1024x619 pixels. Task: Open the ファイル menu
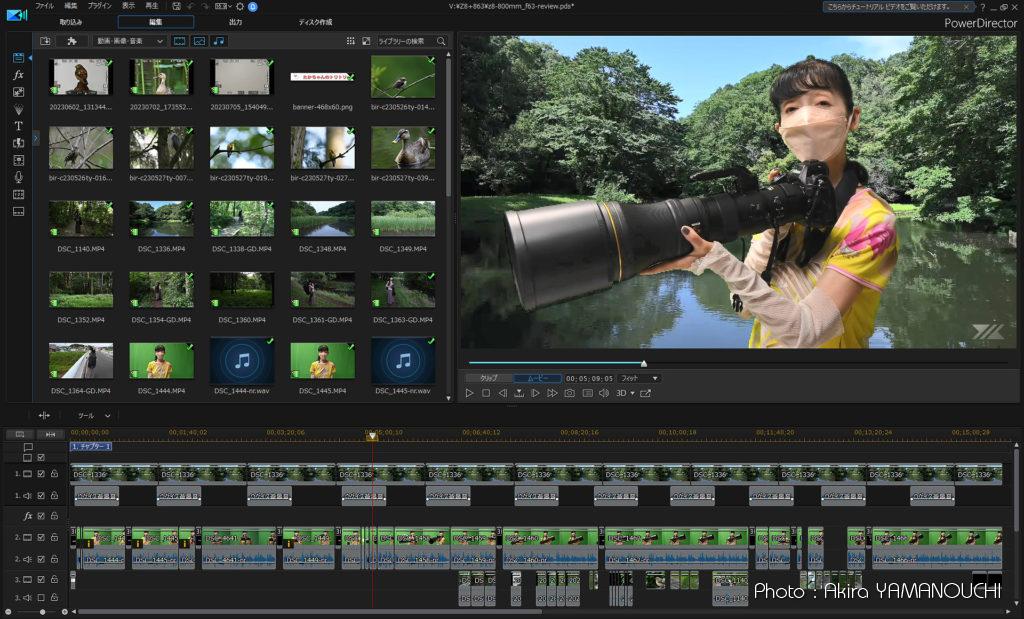(x=44, y=6)
